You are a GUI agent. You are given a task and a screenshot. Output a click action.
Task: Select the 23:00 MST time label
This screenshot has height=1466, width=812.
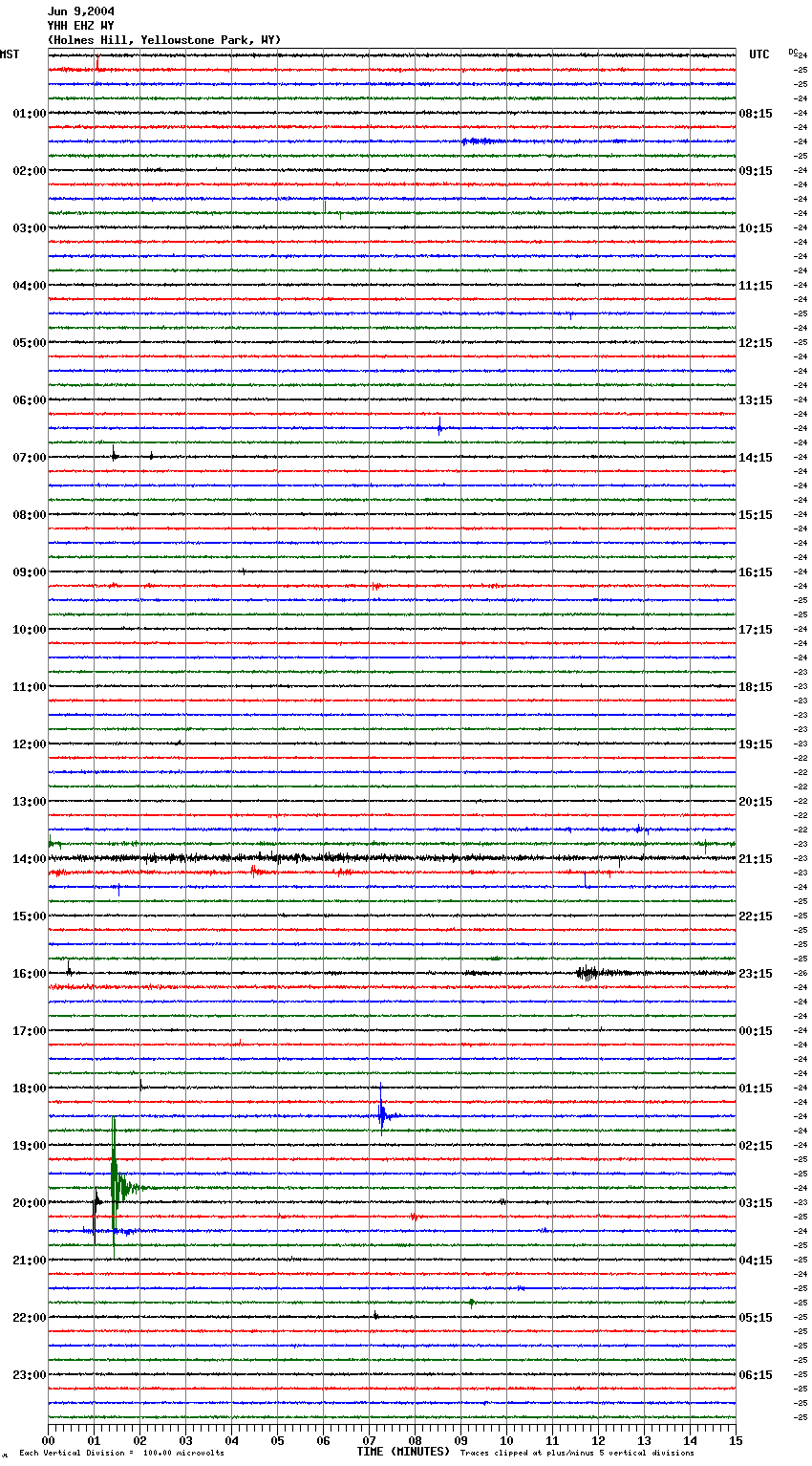[x=30, y=1375]
